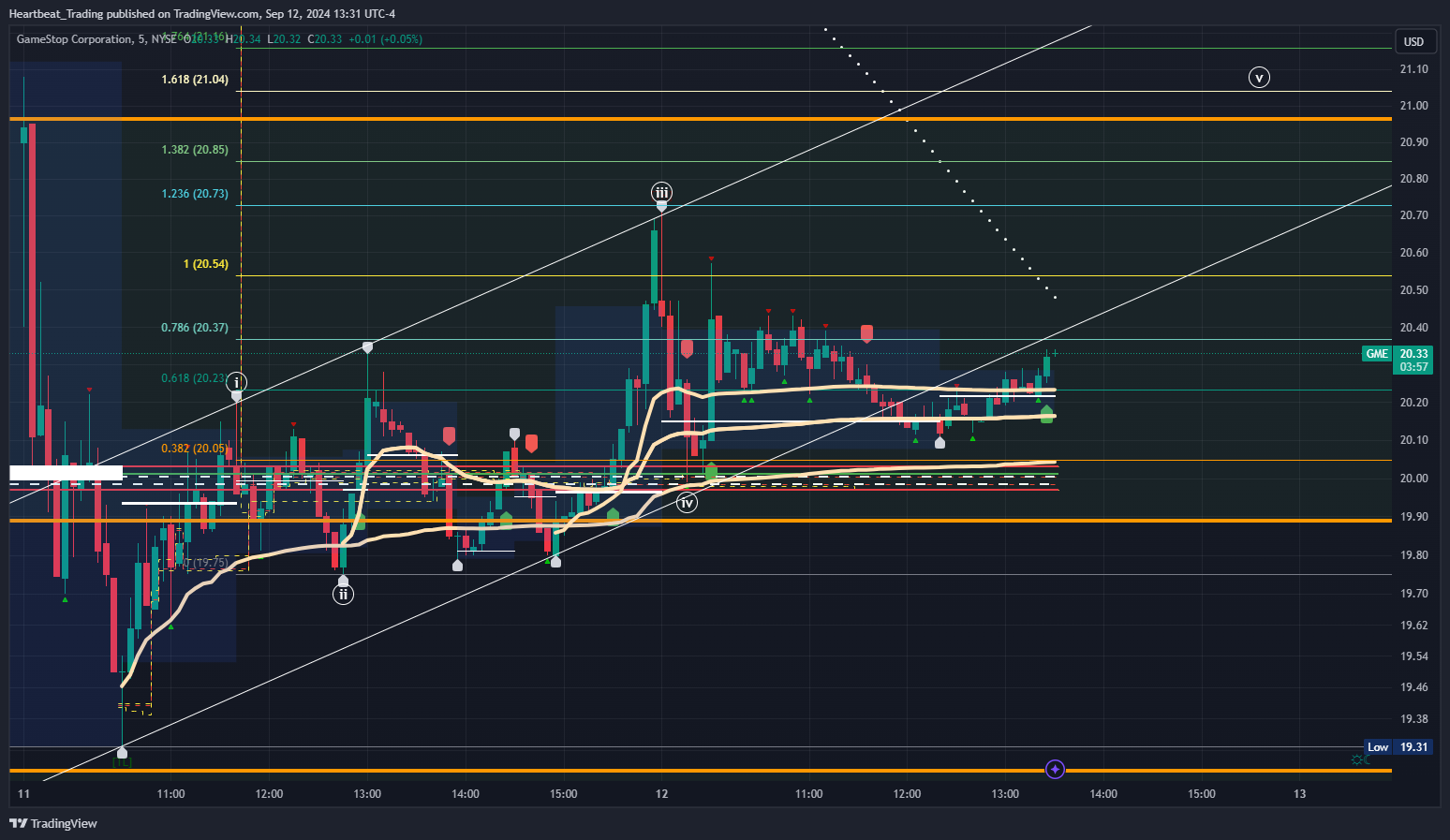Click the circled wave label i

tap(237, 382)
